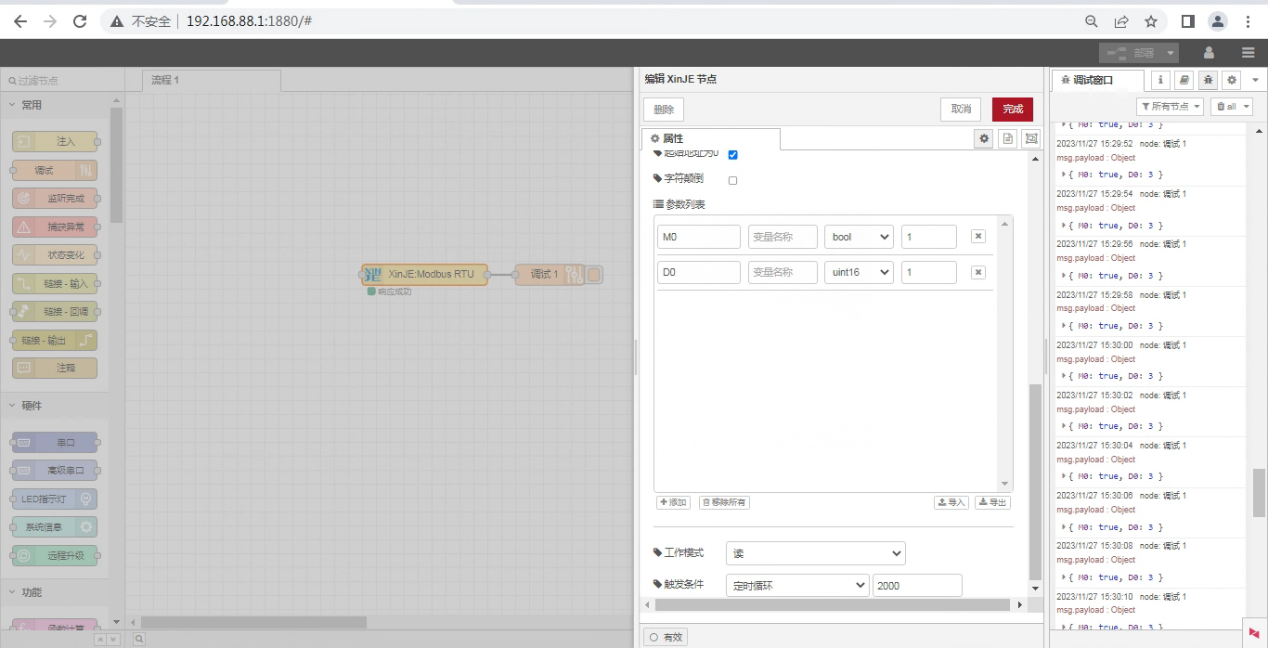Viewport: 1268px width, 648px height.
Task: Expand all palette categories arrow
Action: tap(113, 639)
